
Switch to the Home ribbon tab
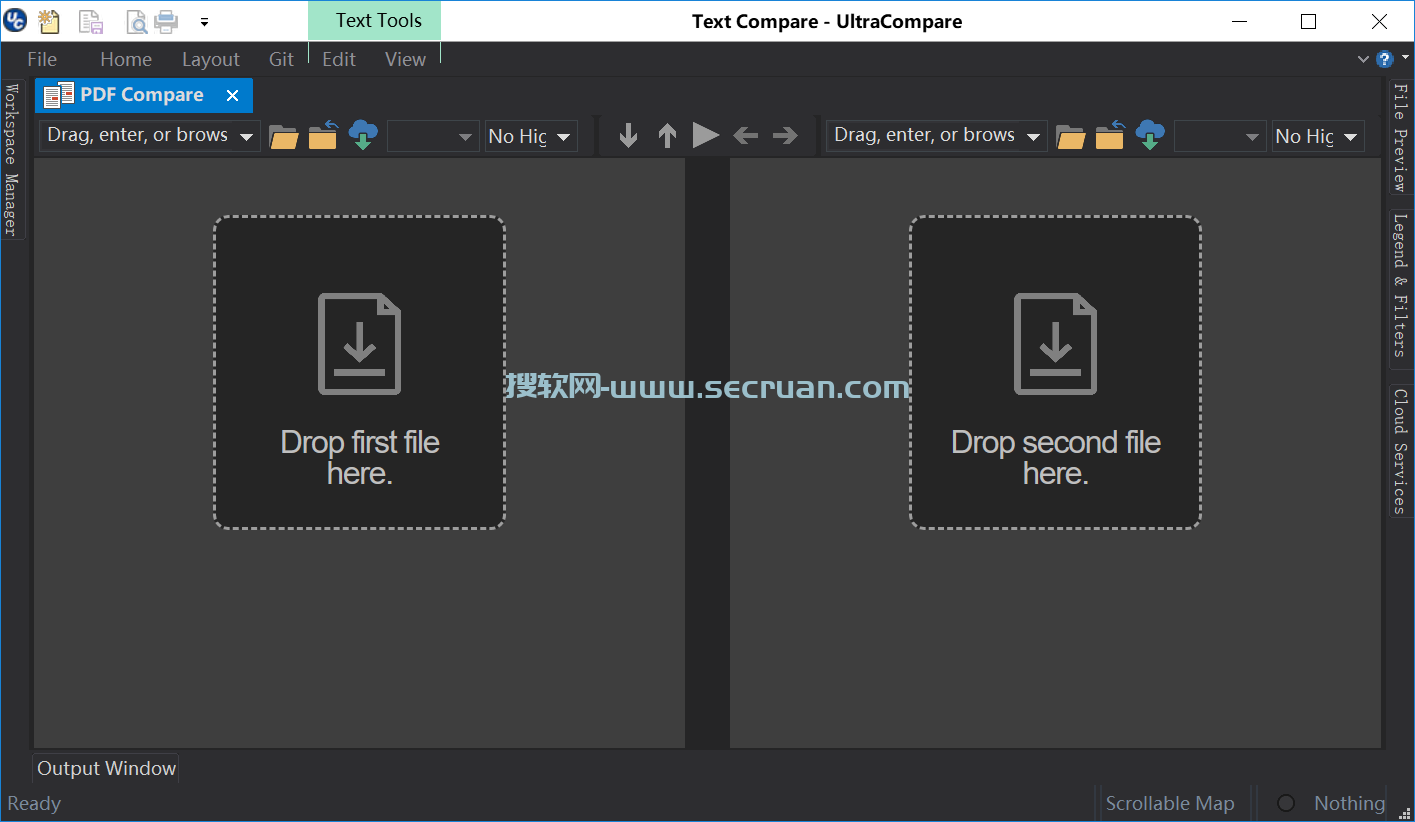click(126, 59)
